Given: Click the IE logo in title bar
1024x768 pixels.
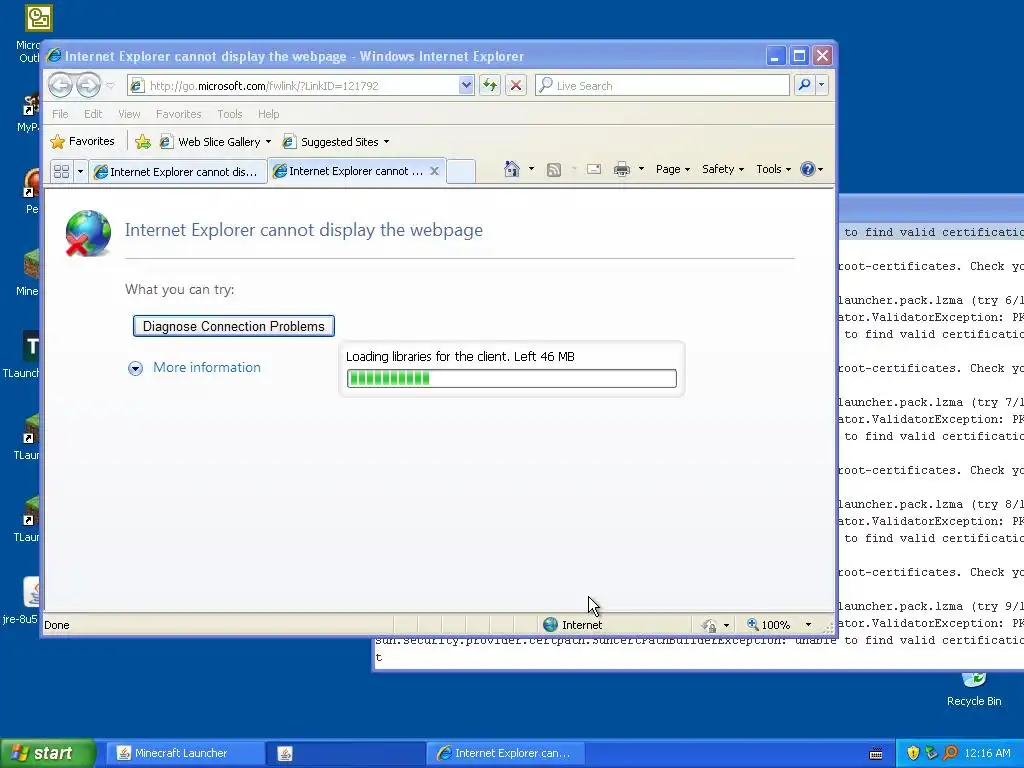Looking at the screenshot, I should pyautogui.click(x=54, y=56).
